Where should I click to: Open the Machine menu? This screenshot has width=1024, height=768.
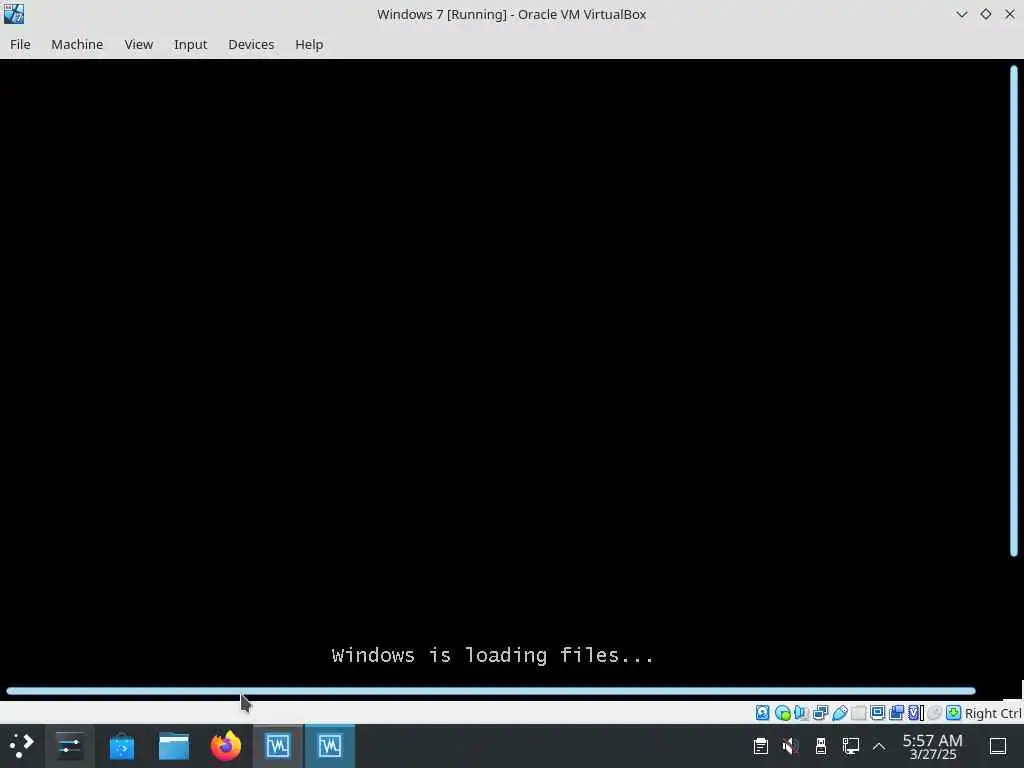tap(77, 44)
